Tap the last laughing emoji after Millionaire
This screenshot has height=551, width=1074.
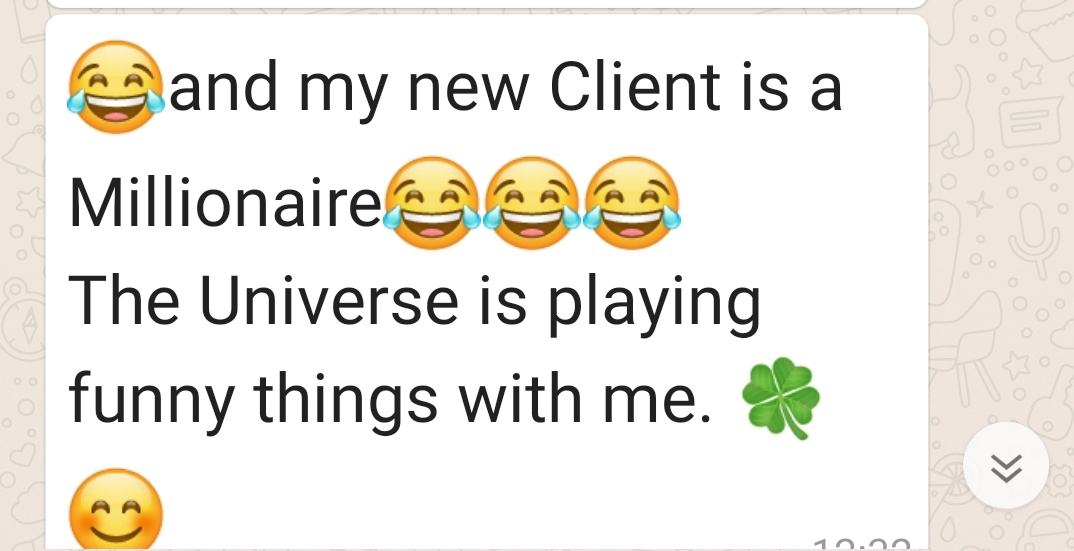(632, 203)
